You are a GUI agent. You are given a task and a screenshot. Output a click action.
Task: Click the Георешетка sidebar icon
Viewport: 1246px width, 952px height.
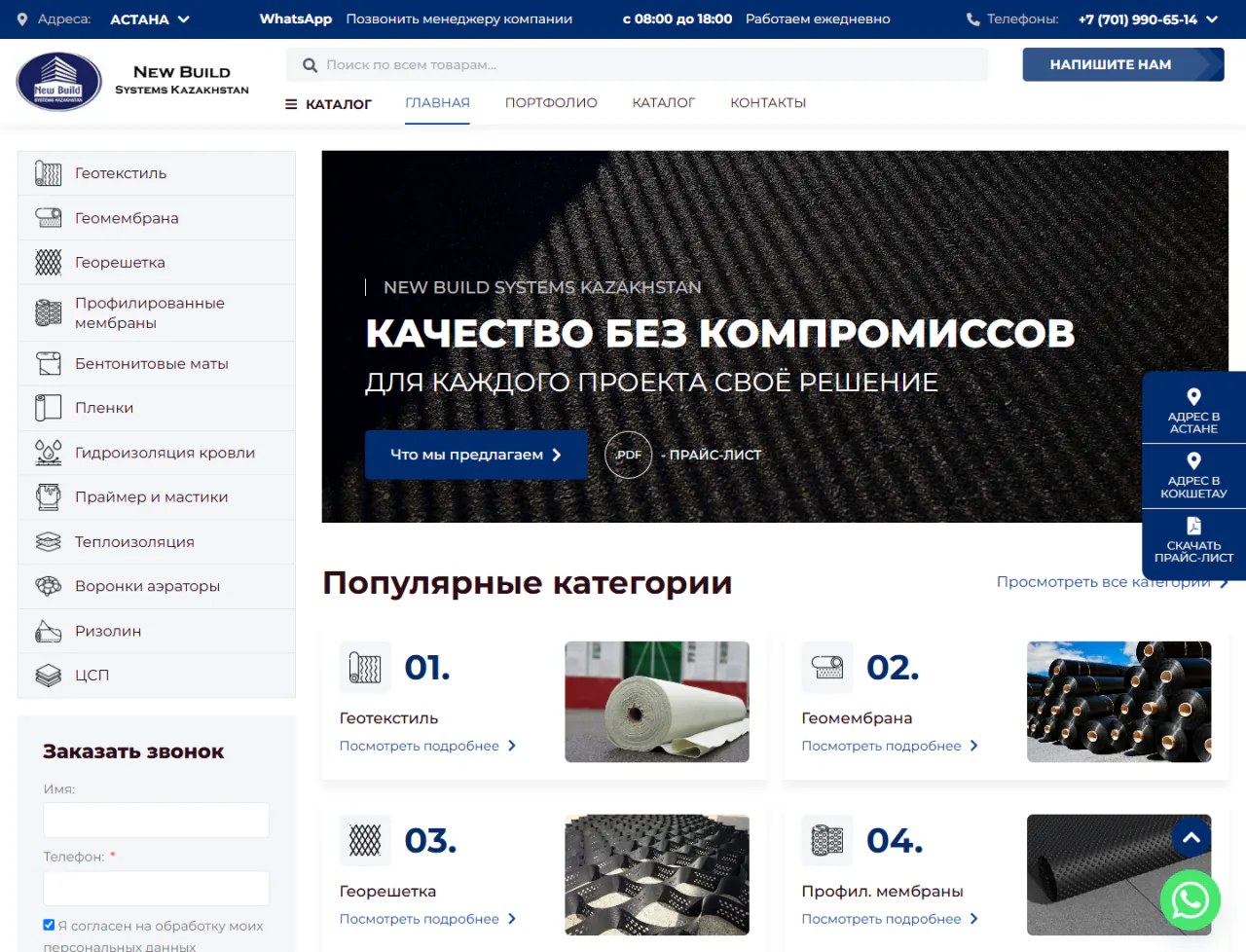pos(49,262)
